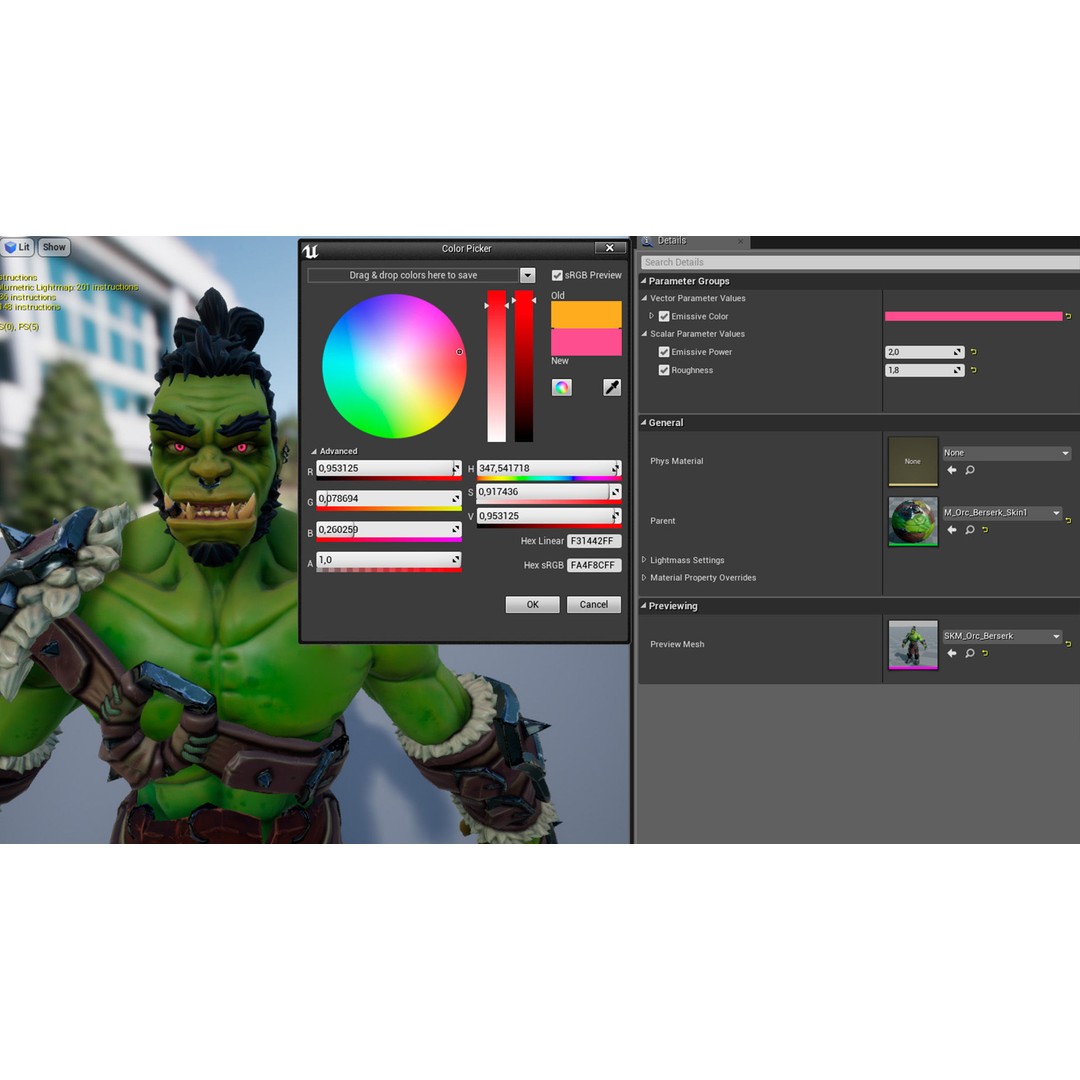The image size is (1080, 1080).
Task: Reset Emissive Color to default arrow
Action: click(x=1068, y=316)
